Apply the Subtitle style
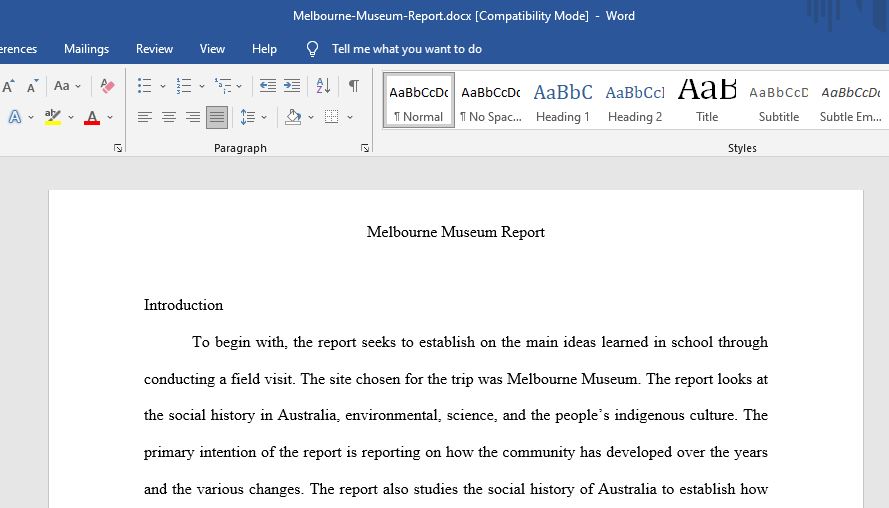Viewport: 889px width, 508px height. point(779,100)
